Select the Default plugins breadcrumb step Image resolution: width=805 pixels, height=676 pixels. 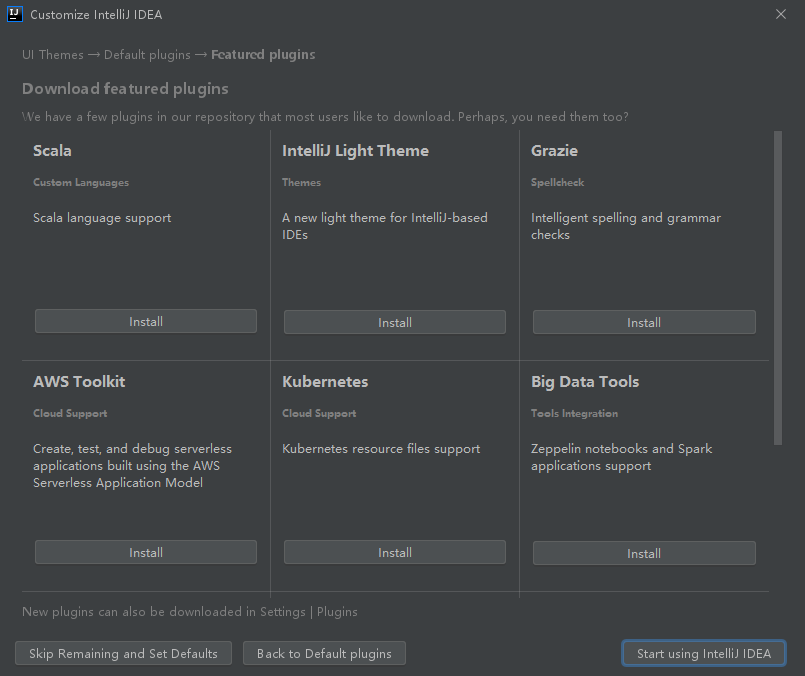(147, 55)
